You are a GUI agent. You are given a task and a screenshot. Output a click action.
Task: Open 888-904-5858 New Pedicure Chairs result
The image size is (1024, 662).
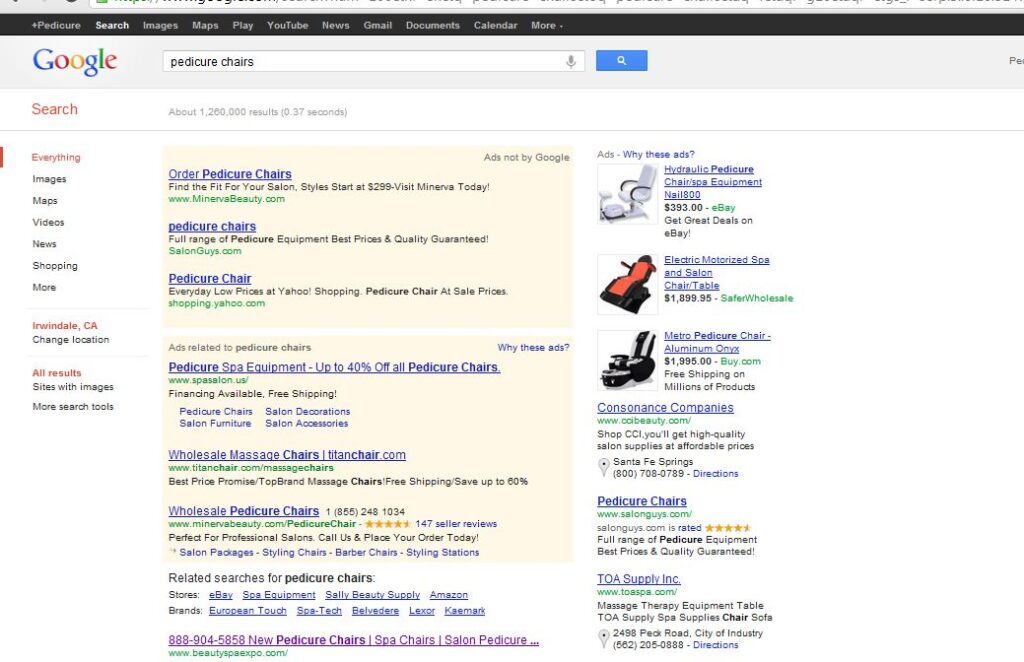(353, 640)
